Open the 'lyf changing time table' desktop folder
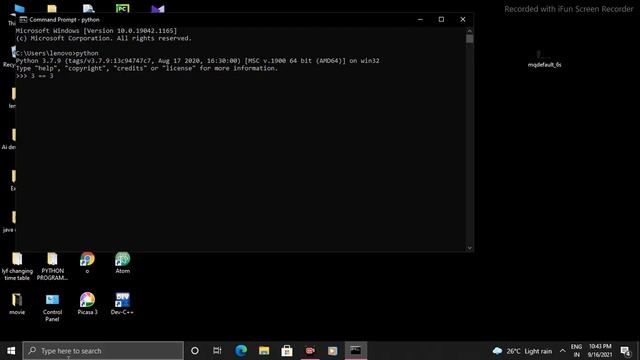Screen dimensions: 640x360 click(x=17, y=267)
